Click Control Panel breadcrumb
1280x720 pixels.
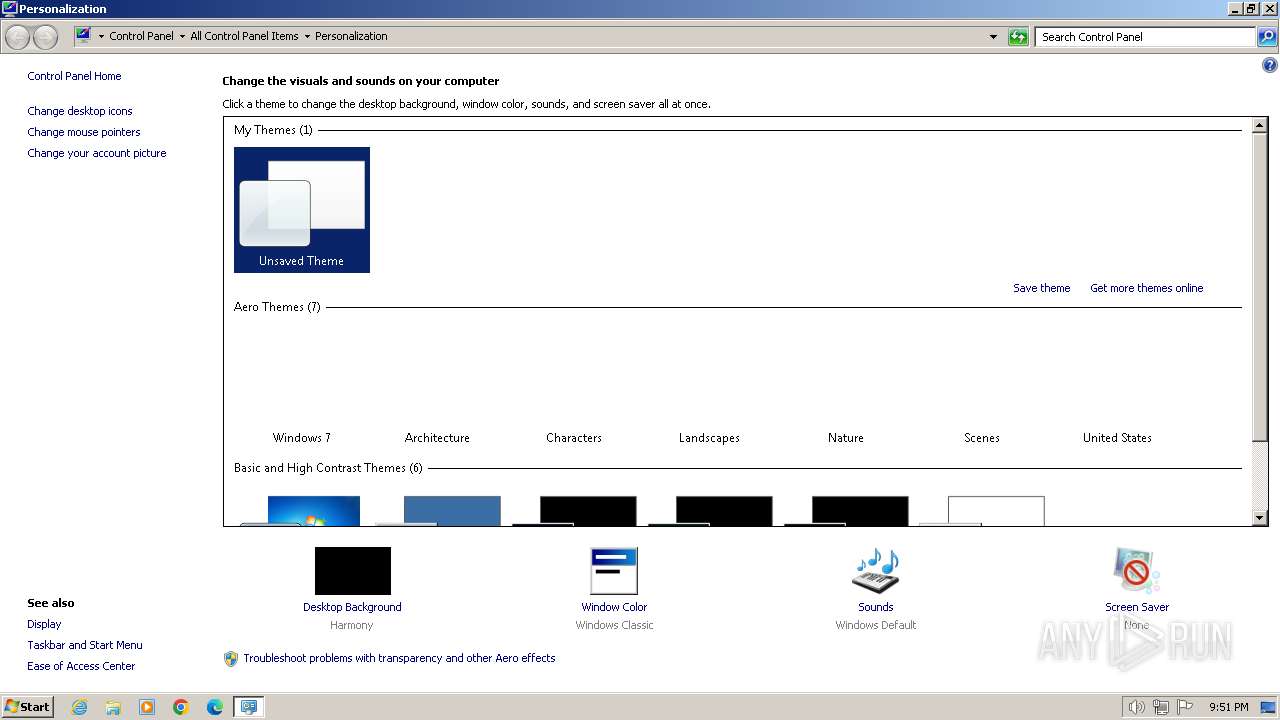(x=141, y=36)
